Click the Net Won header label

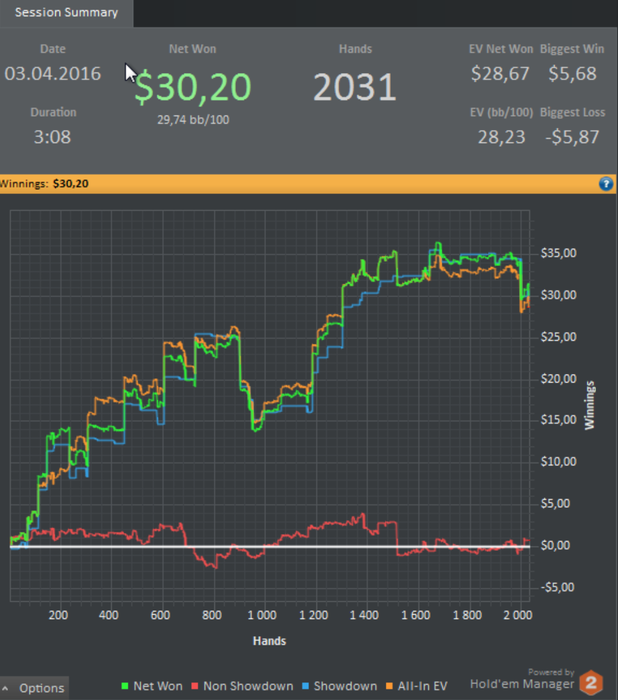pos(192,49)
